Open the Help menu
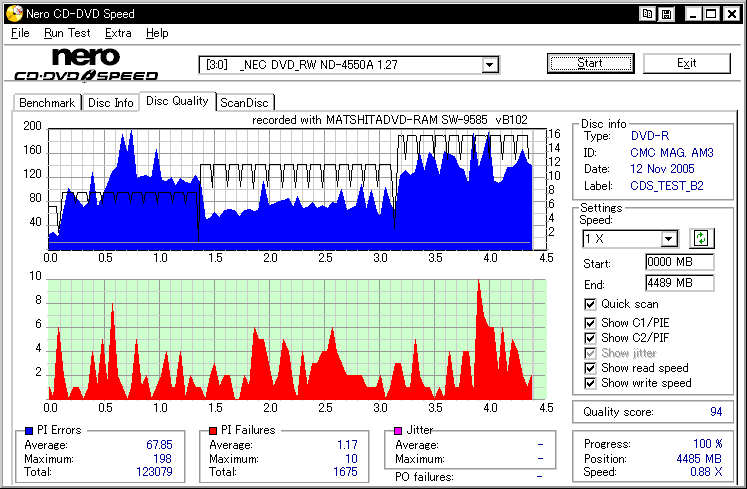Image resolution: width=747 pixels, height=489 pixels. 157,33
